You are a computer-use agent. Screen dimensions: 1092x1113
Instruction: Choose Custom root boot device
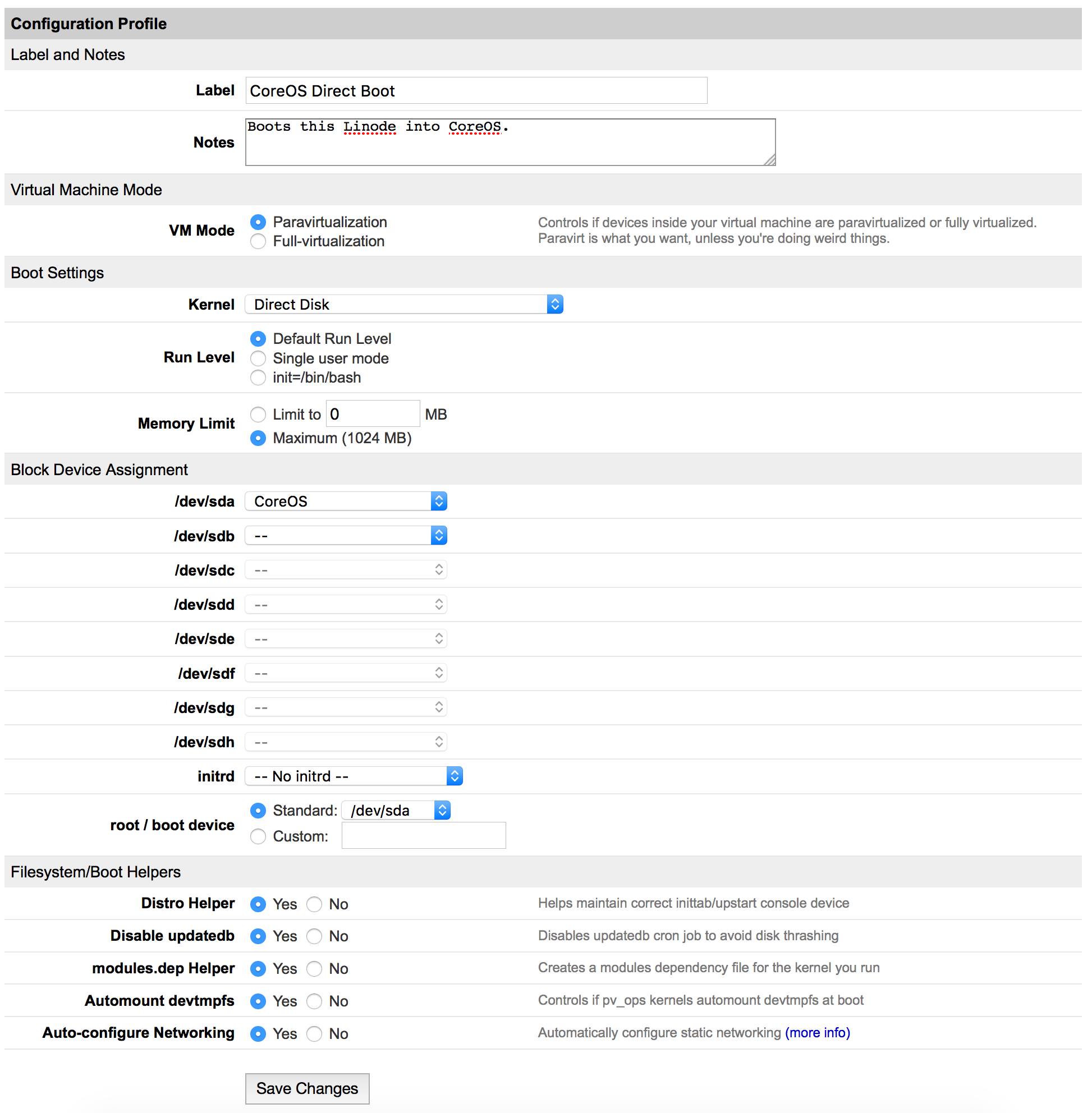(258, 836)
